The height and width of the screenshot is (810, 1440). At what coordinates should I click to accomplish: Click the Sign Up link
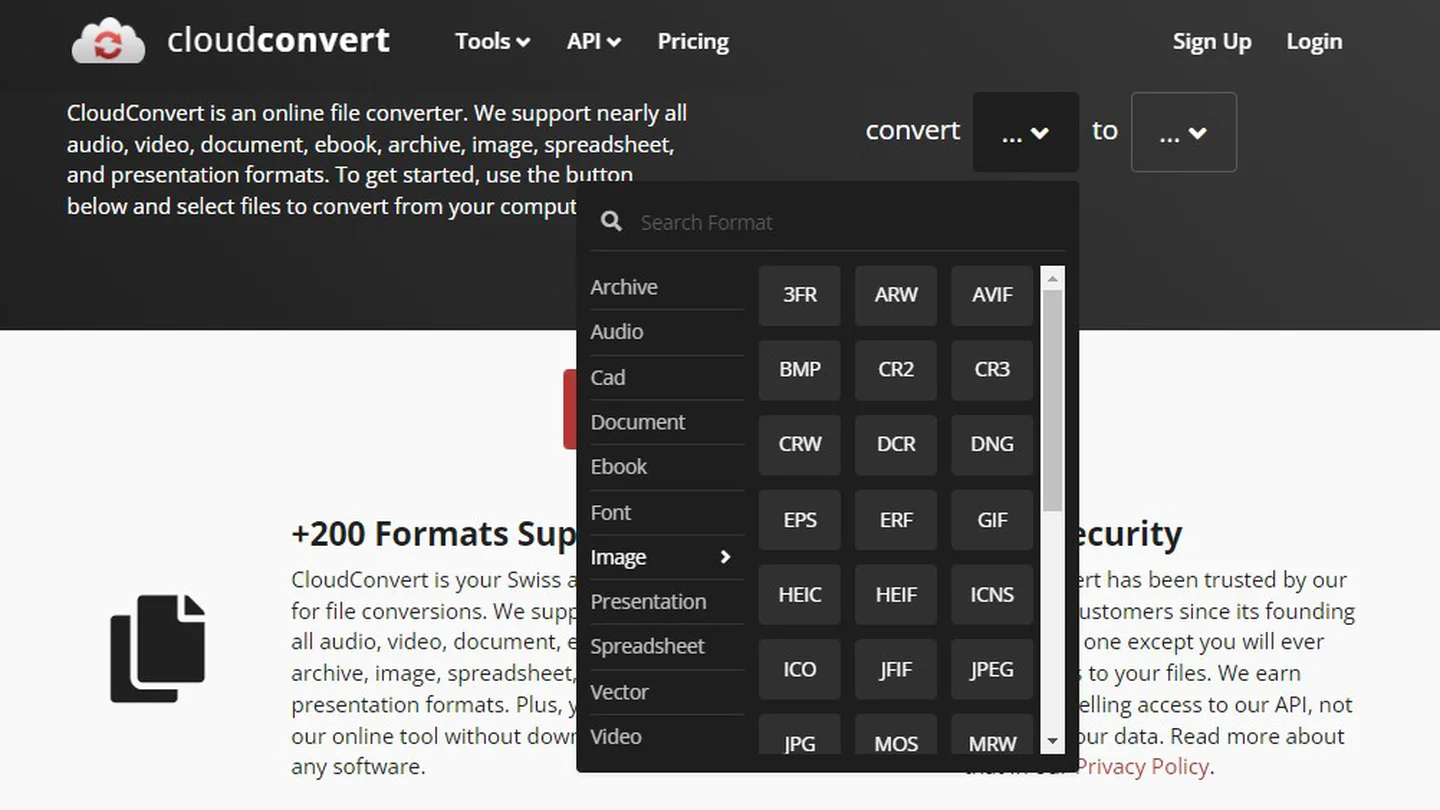point(1212,41)
